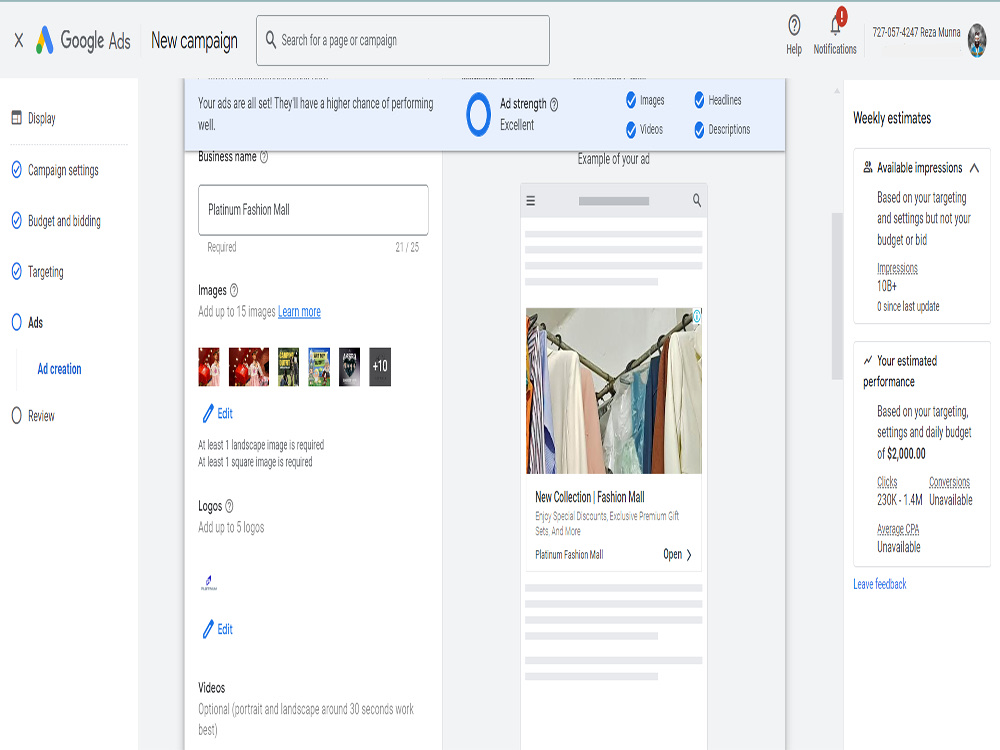Click the 'New Collection | Fashion Mall' headline
Image resolution: width=1000 pixels, height=750 pixels.
tap(590, 497)
